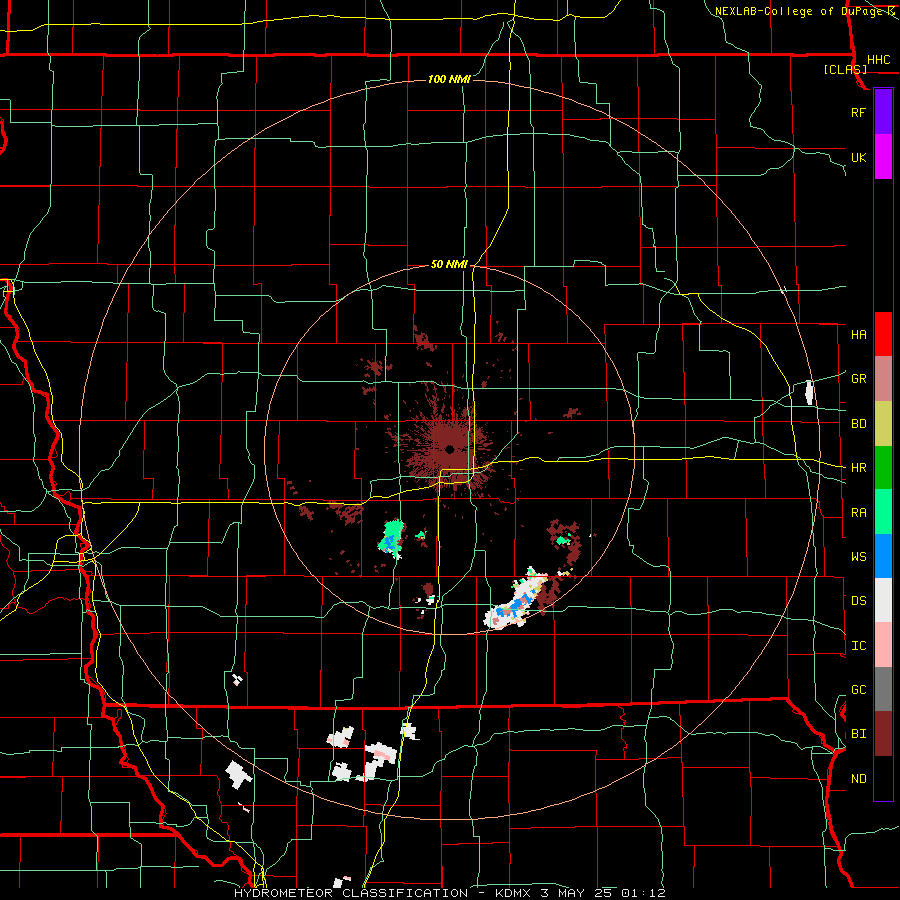Click the '50 NMI' range ring label

click(449, 265)
